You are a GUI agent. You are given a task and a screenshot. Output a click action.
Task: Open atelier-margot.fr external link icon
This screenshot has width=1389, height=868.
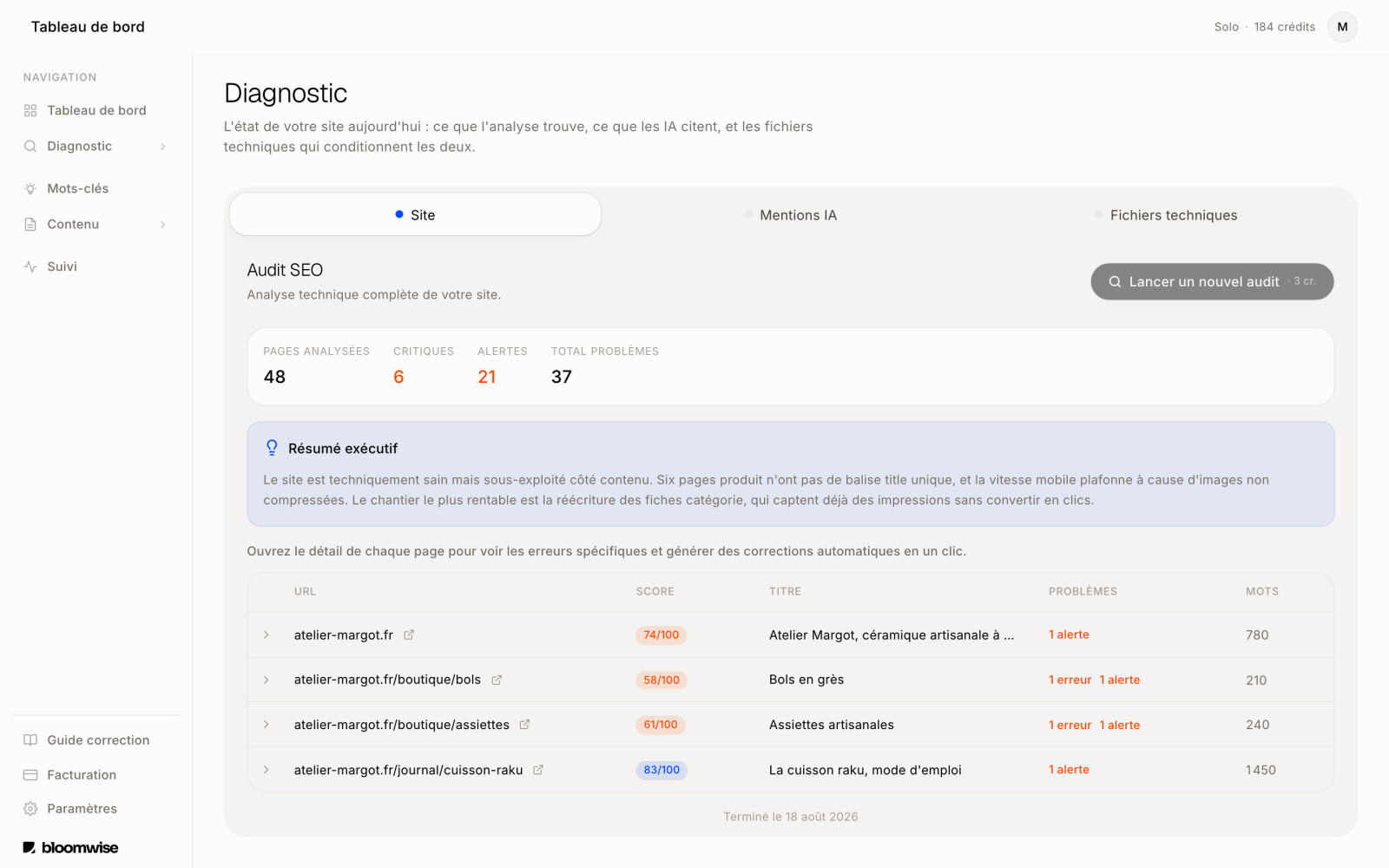409,635
